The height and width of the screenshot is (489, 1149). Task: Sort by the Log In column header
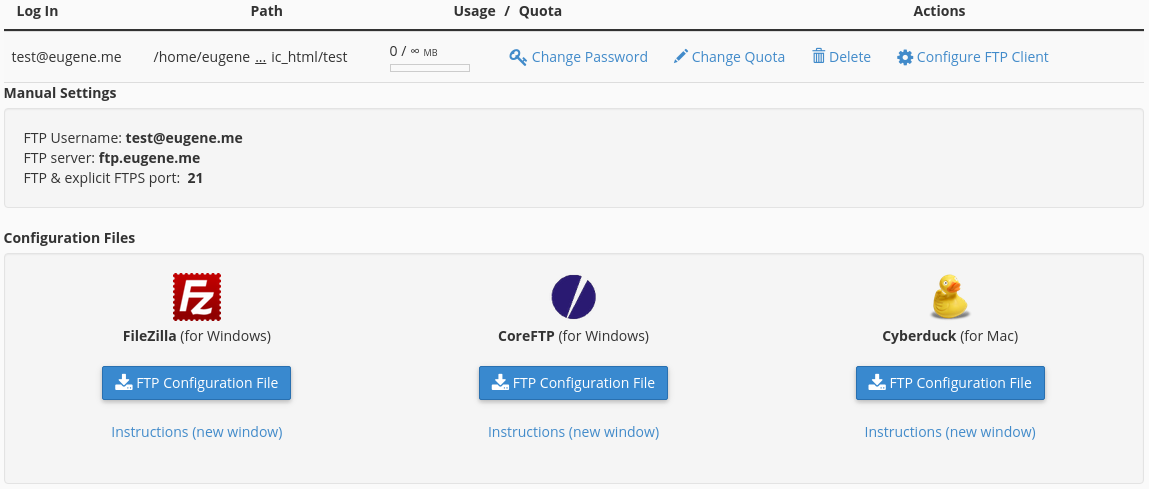(x=37, y=11)
